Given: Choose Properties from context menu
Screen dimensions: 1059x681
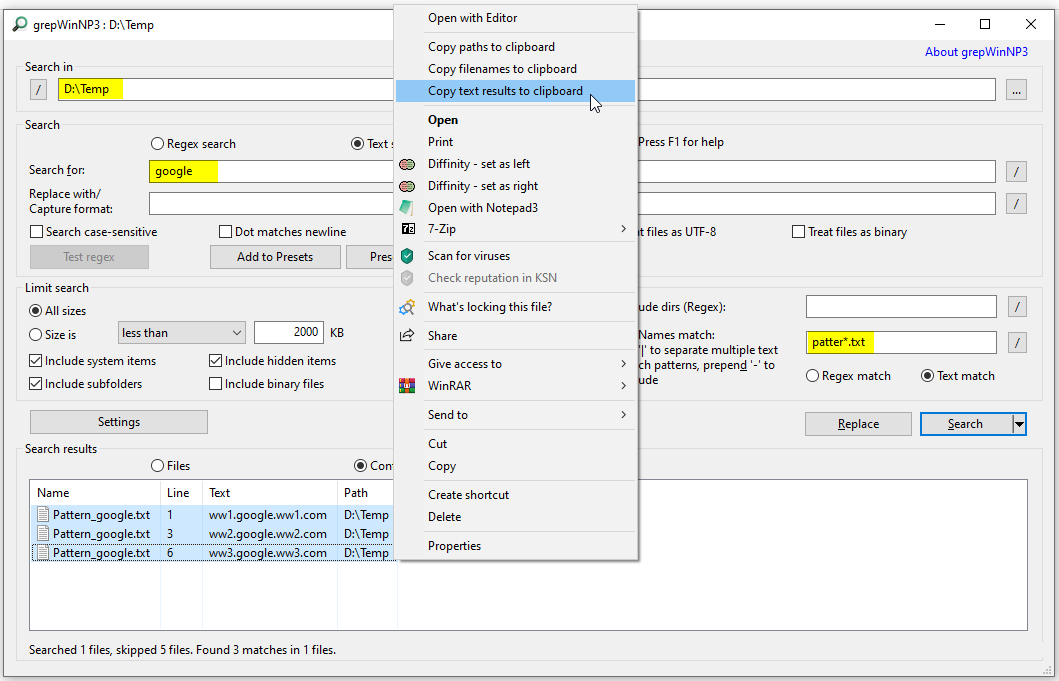Looking at the screenshot, I should [516, 546].
